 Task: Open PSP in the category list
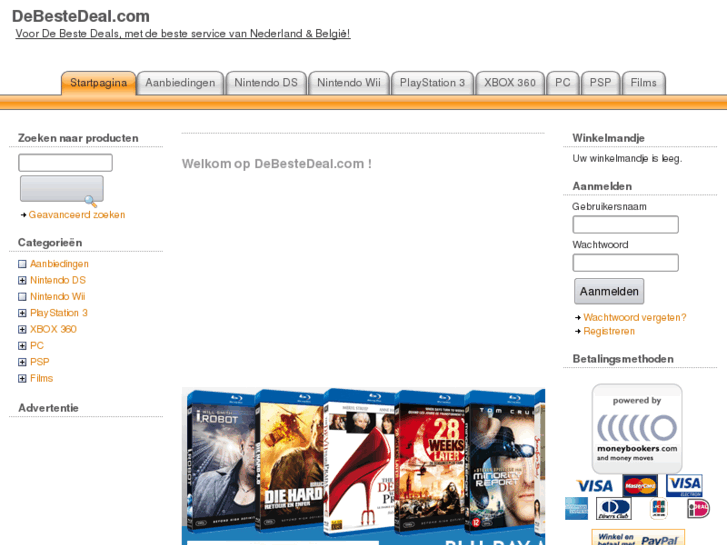click(x=39, y=362)
